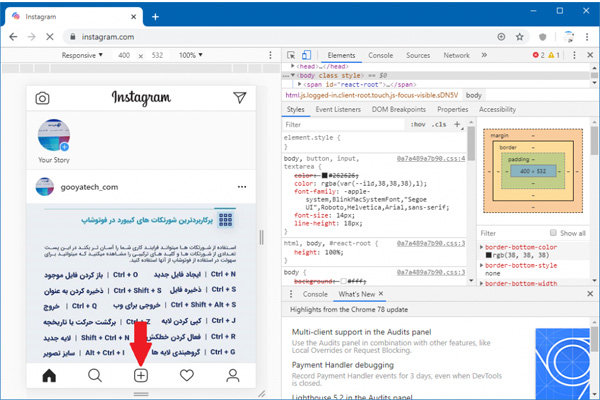Edit the viewport width 400 field
Viewport: 600px width, 400px height.
[124, 55]
